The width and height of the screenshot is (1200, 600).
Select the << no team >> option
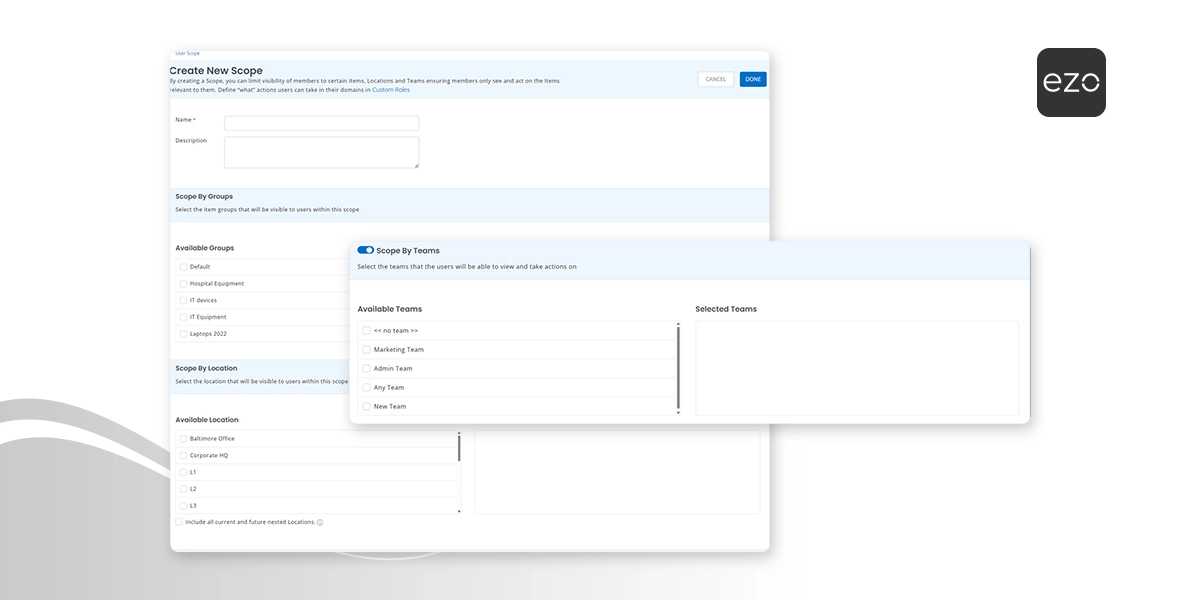click(366, 330)
